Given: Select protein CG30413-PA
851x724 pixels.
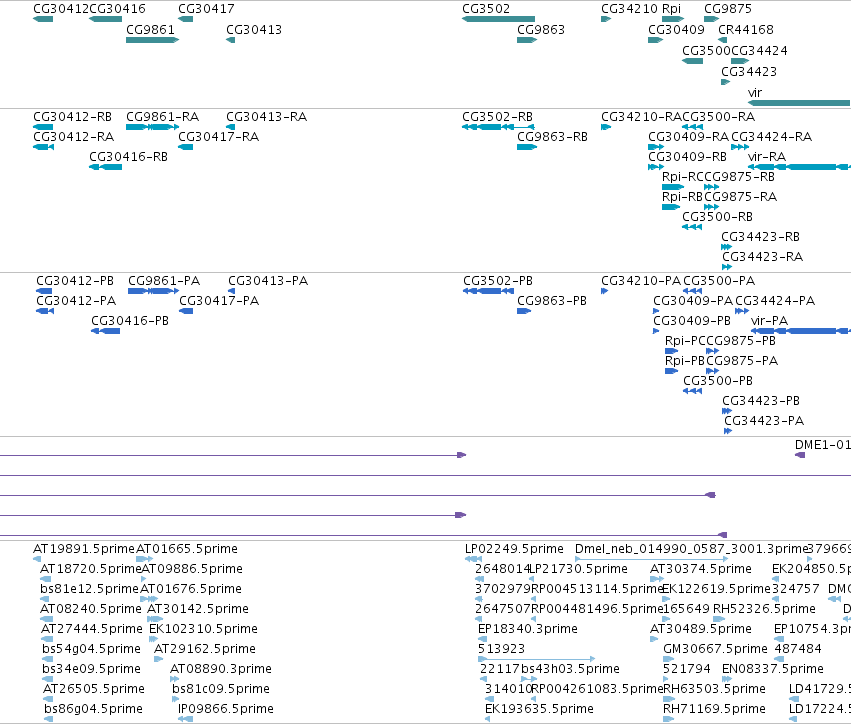Looking at the screenshot, I should (268, 281).
